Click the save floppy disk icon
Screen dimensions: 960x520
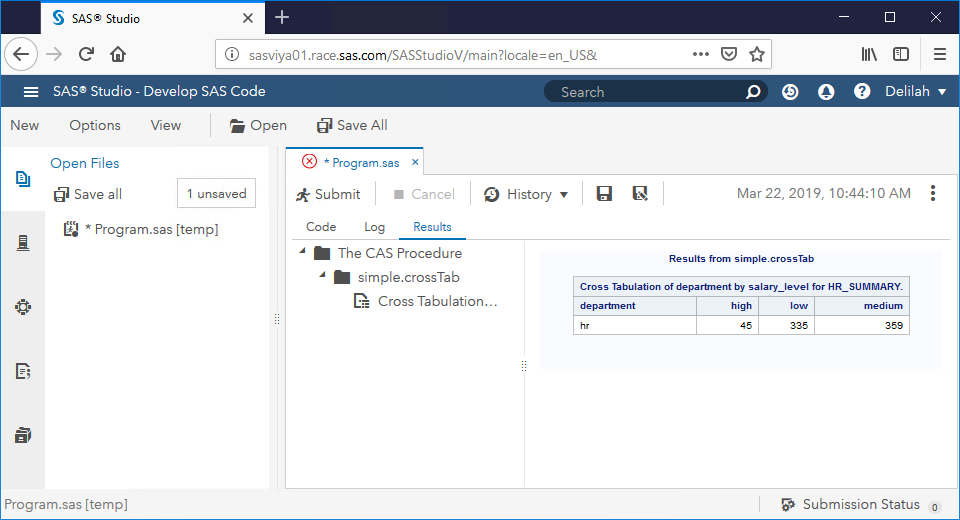pyautogui.click(x=604, y=194)
